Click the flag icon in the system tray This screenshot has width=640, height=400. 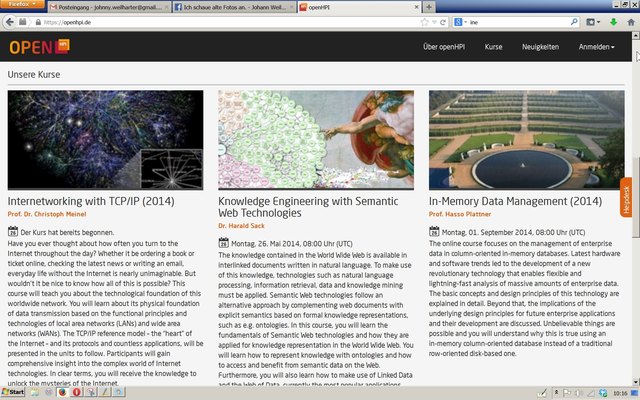567,393
